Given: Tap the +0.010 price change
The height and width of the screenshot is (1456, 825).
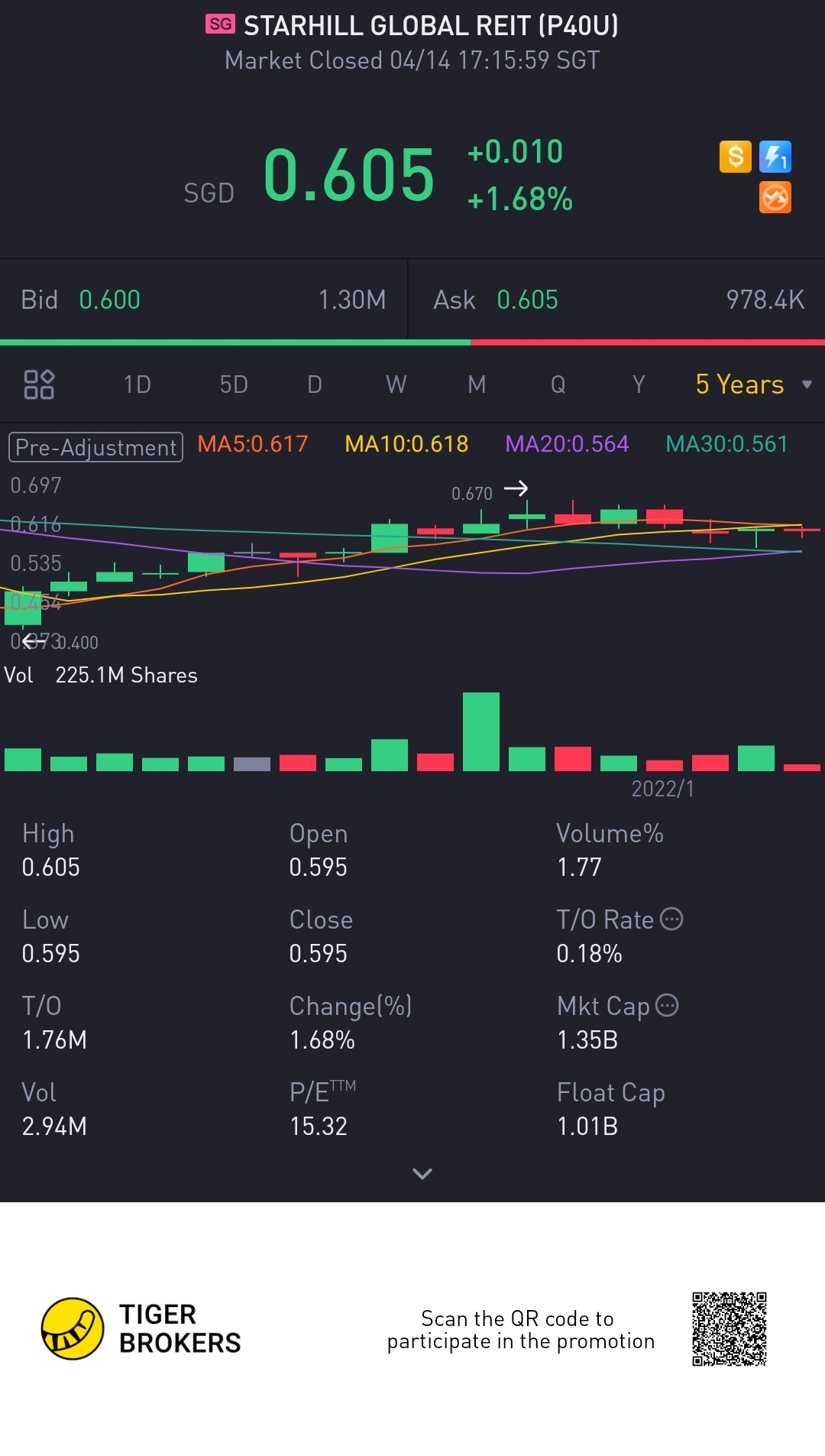Looking at the screenshot, I should (516, 151).
